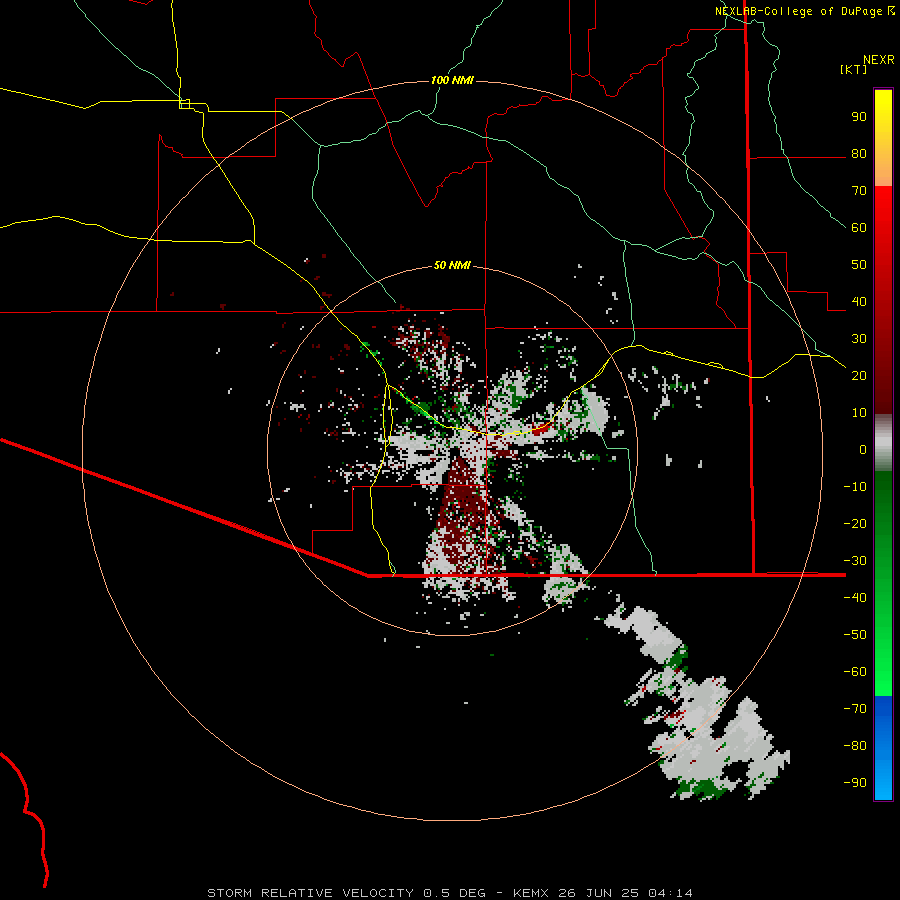The width and height of the screenshot is (900, 900).
Task: Click the -90 value on the velocity scale
Action: point(855,783)
